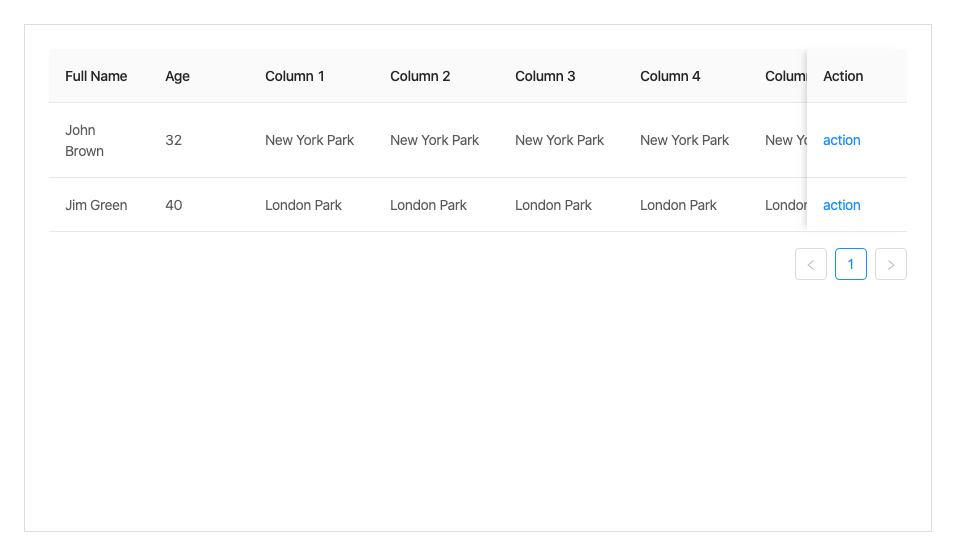Screen dimensions: 956x556
Task: Click London Park under Column 2
Action: click(x=428, y=205)
